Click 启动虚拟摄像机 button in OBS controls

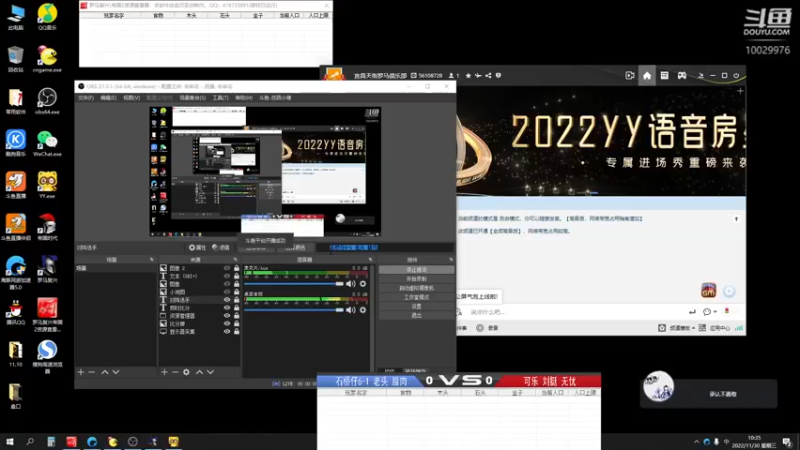click(x=416, y=288)
